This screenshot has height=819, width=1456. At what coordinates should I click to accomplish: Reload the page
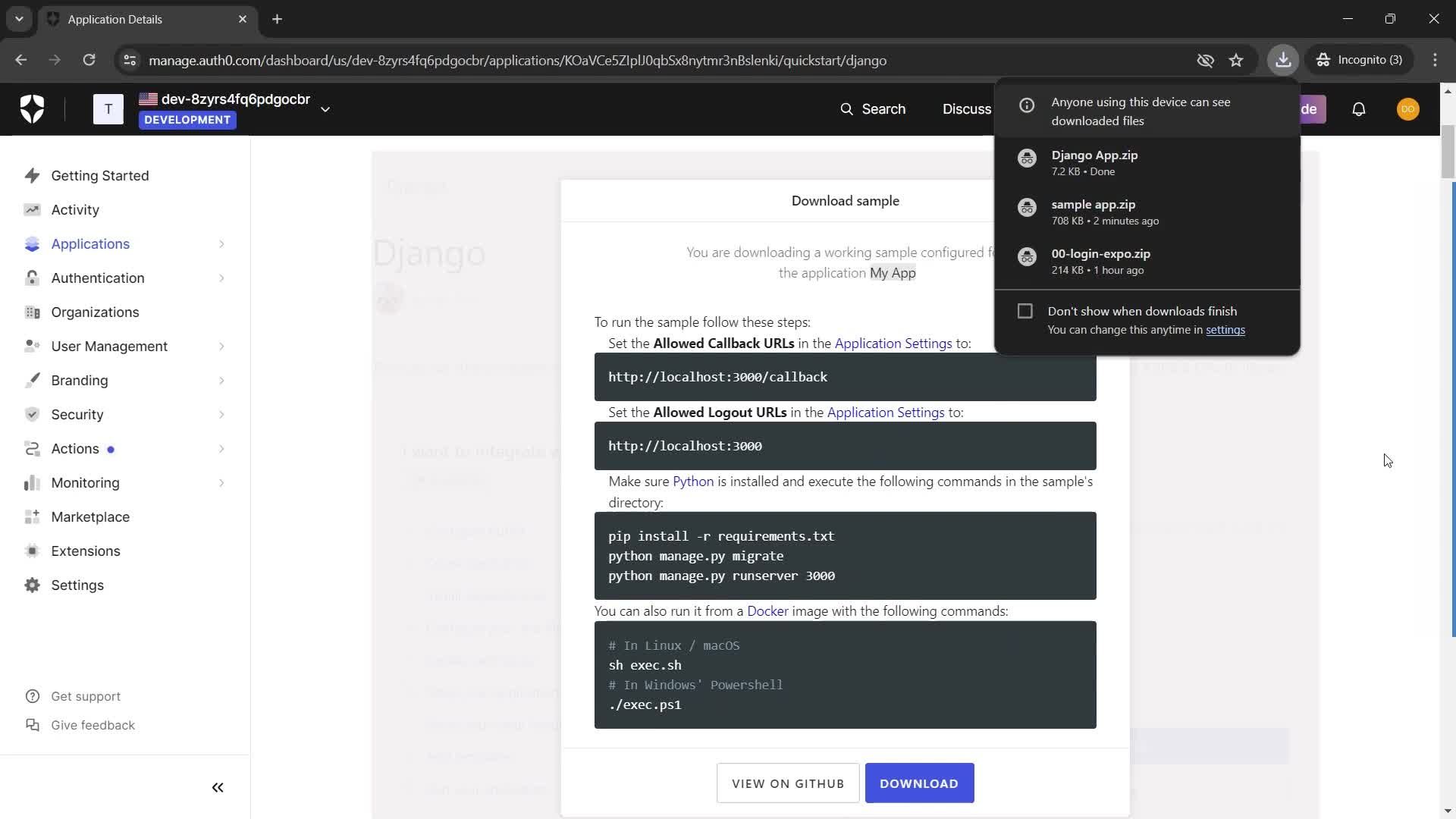[89, 60]
